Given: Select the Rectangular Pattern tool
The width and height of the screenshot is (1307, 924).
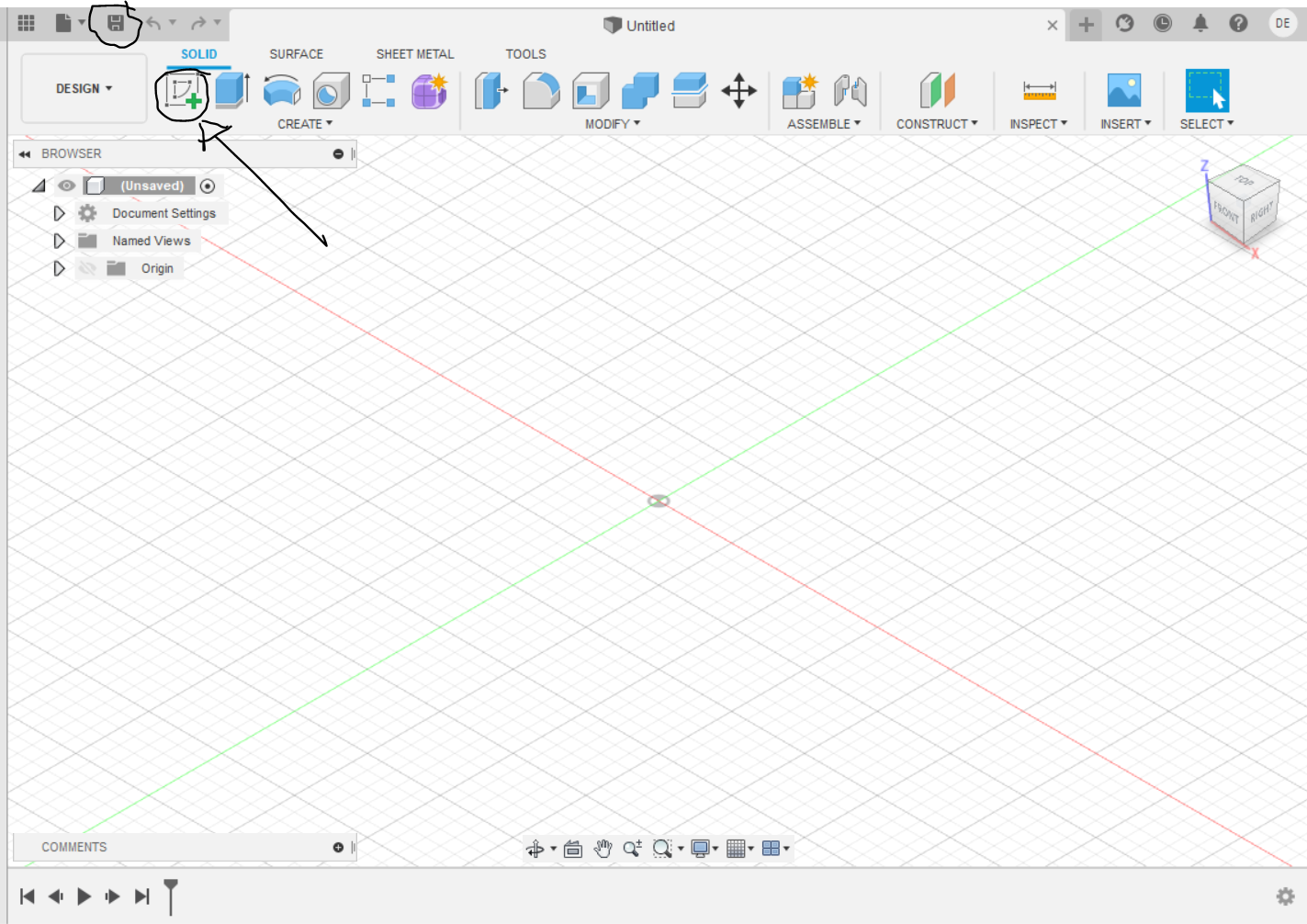Looking at the screenshot, I should [x=378, y=91].
